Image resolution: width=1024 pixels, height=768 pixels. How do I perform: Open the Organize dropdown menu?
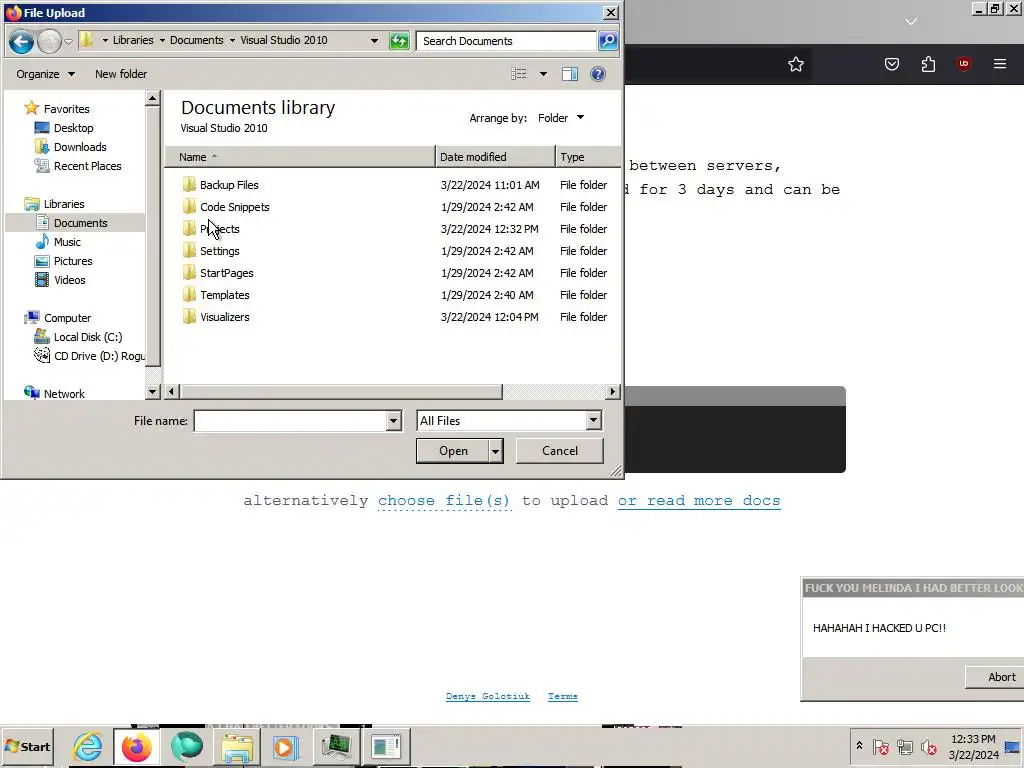click(45, 74)
